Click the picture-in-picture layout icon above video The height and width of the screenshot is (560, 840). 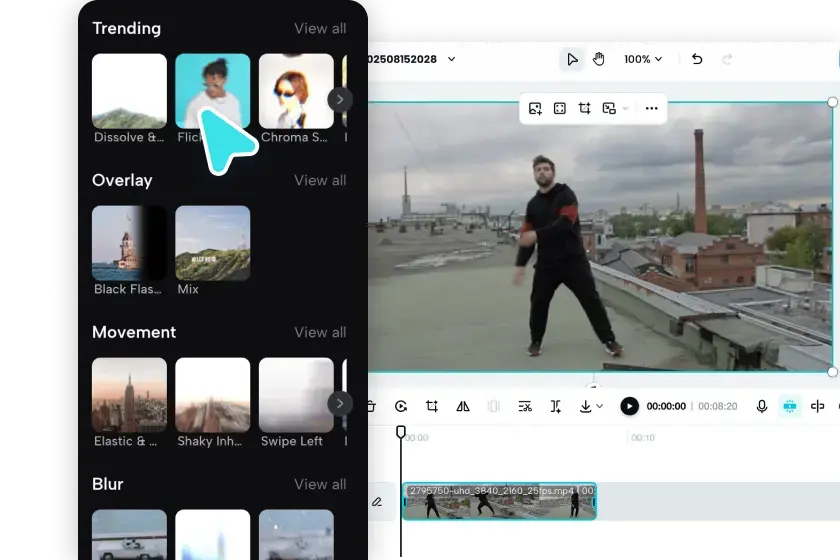pyautogui.click(x=609, y=109)
